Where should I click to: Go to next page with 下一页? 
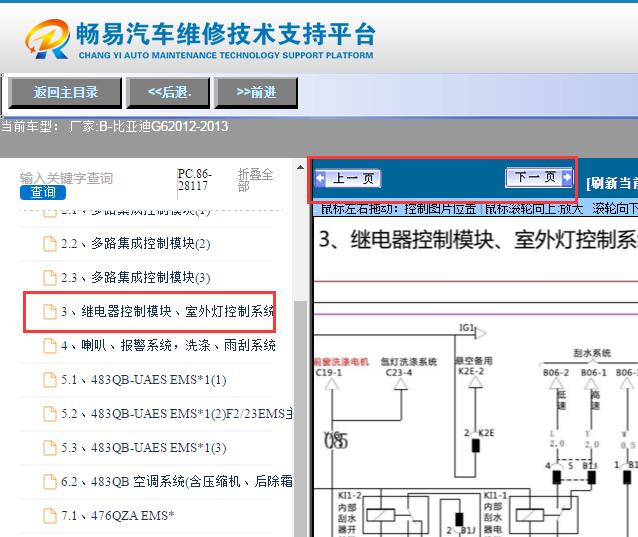tap(539, 178)
